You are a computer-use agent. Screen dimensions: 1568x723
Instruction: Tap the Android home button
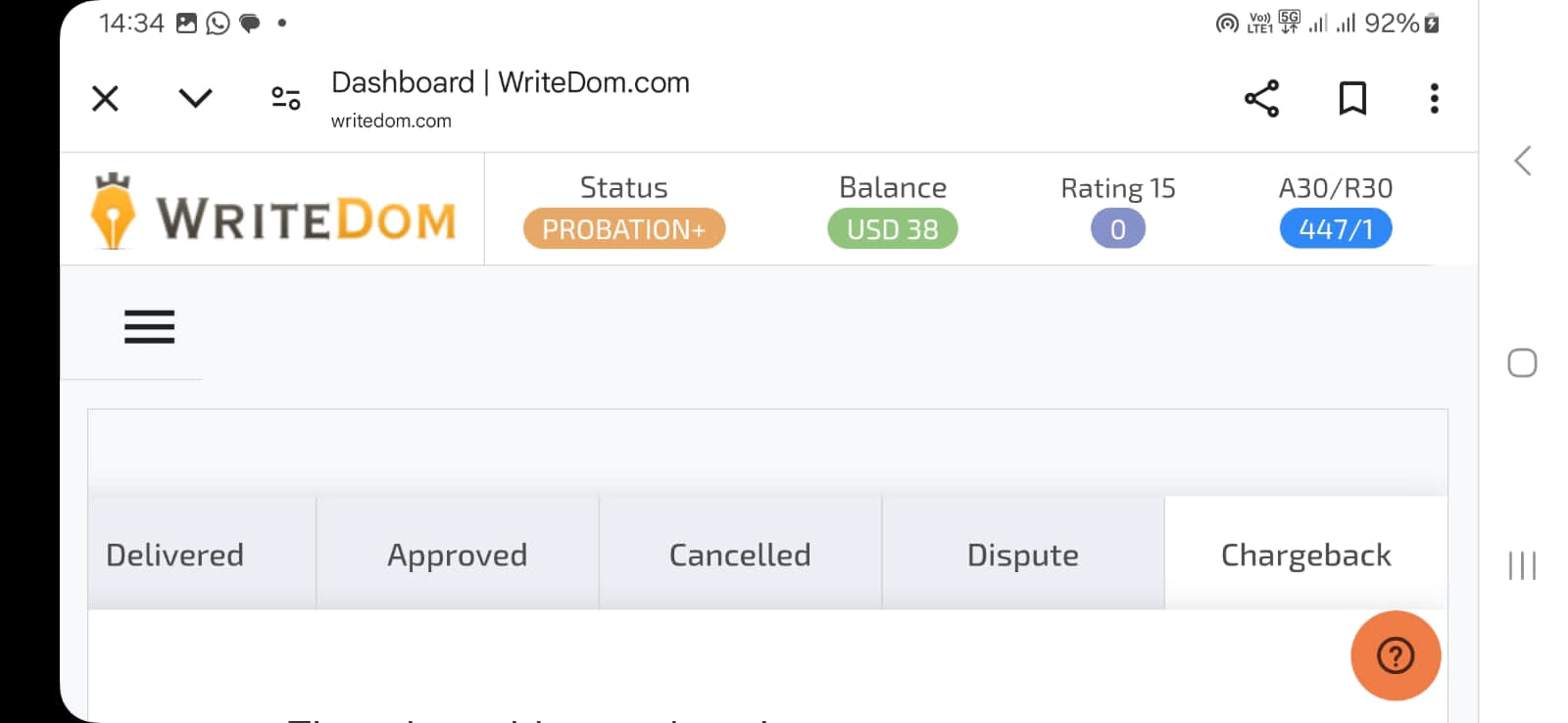click(x=1522, y=363)
